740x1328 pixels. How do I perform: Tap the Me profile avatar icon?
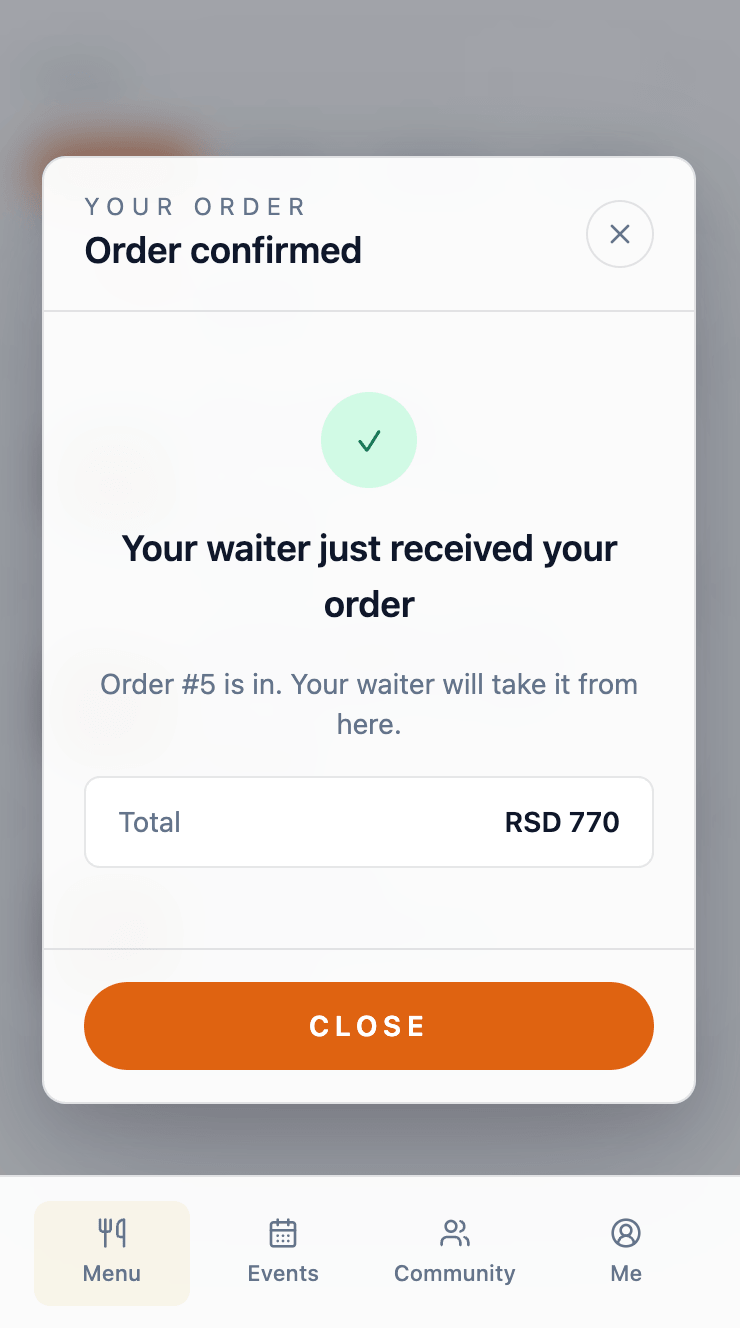click(626, 1233)
